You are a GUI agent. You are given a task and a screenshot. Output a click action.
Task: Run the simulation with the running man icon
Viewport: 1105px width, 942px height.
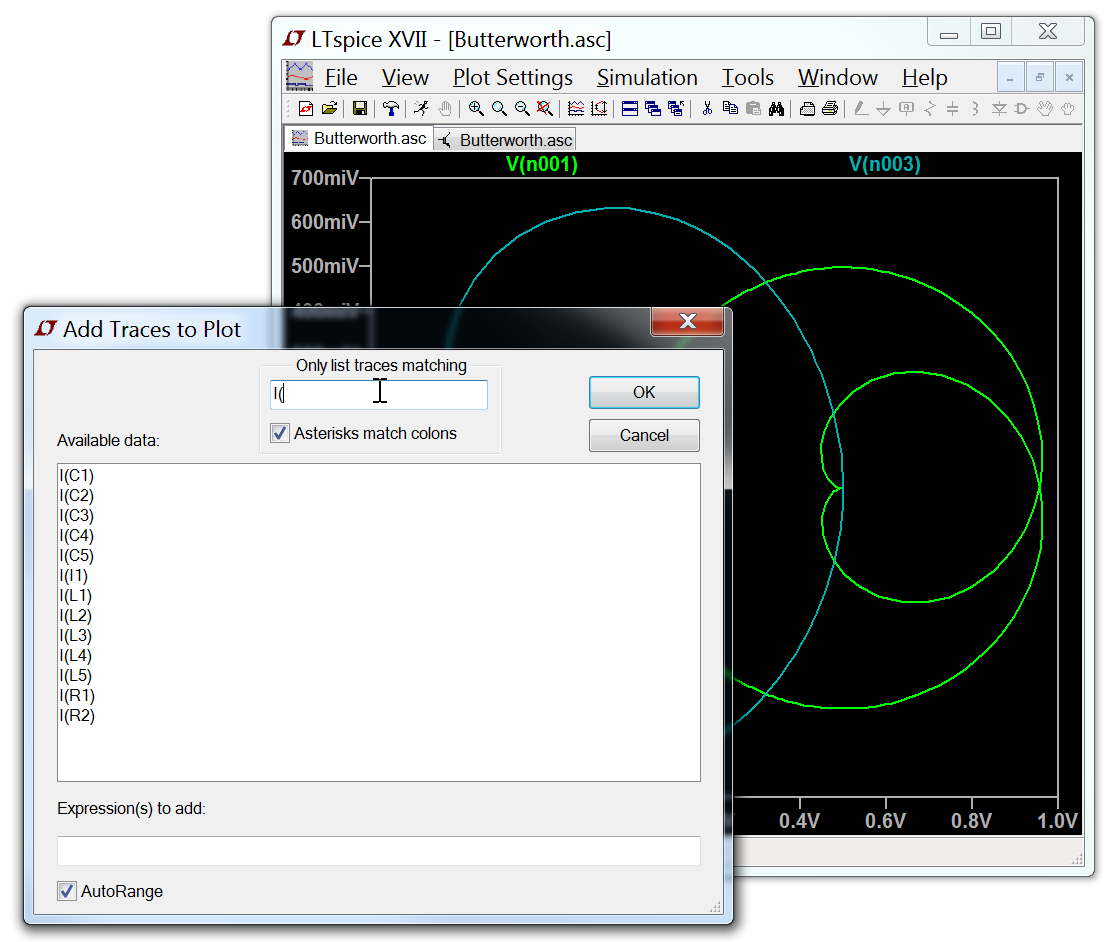pyautogui.click(x=423, y=108)
